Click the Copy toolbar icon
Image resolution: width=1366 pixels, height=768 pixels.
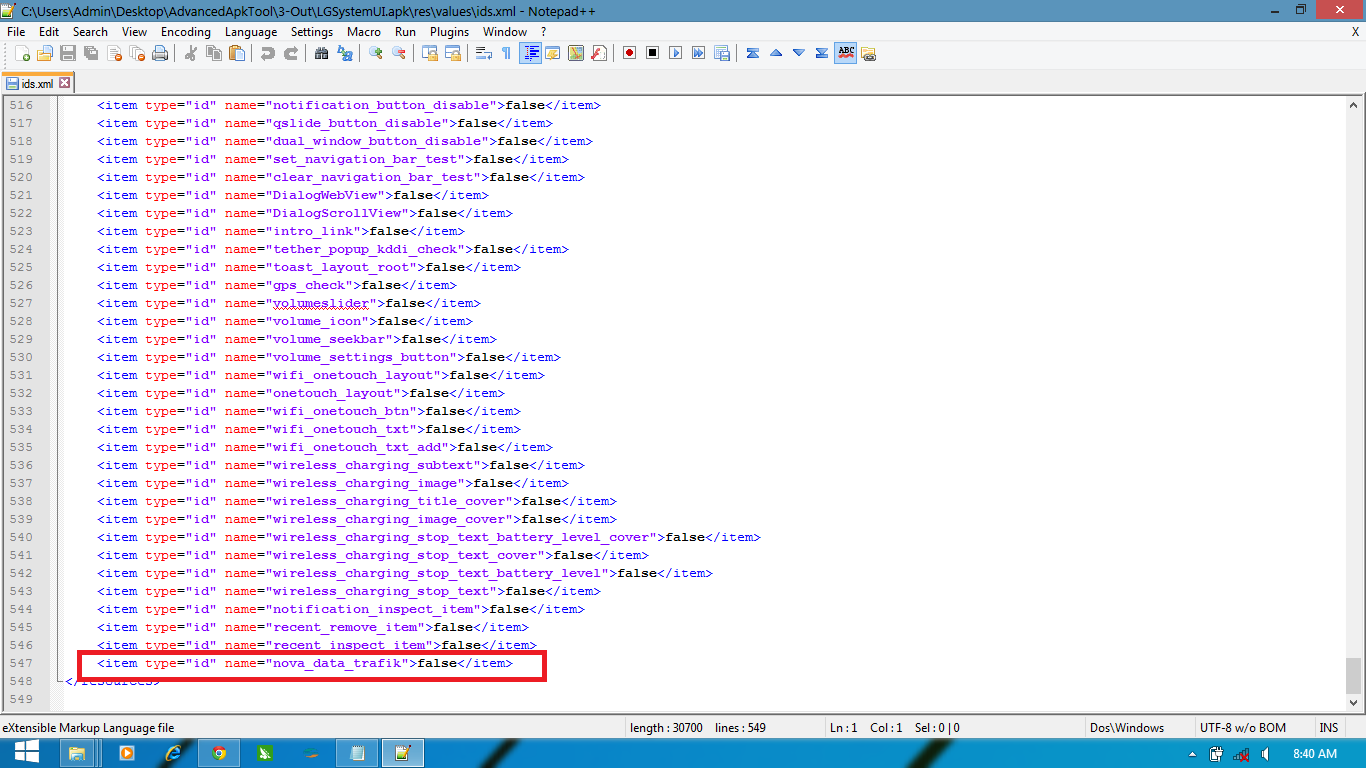(x=213, y=53)
